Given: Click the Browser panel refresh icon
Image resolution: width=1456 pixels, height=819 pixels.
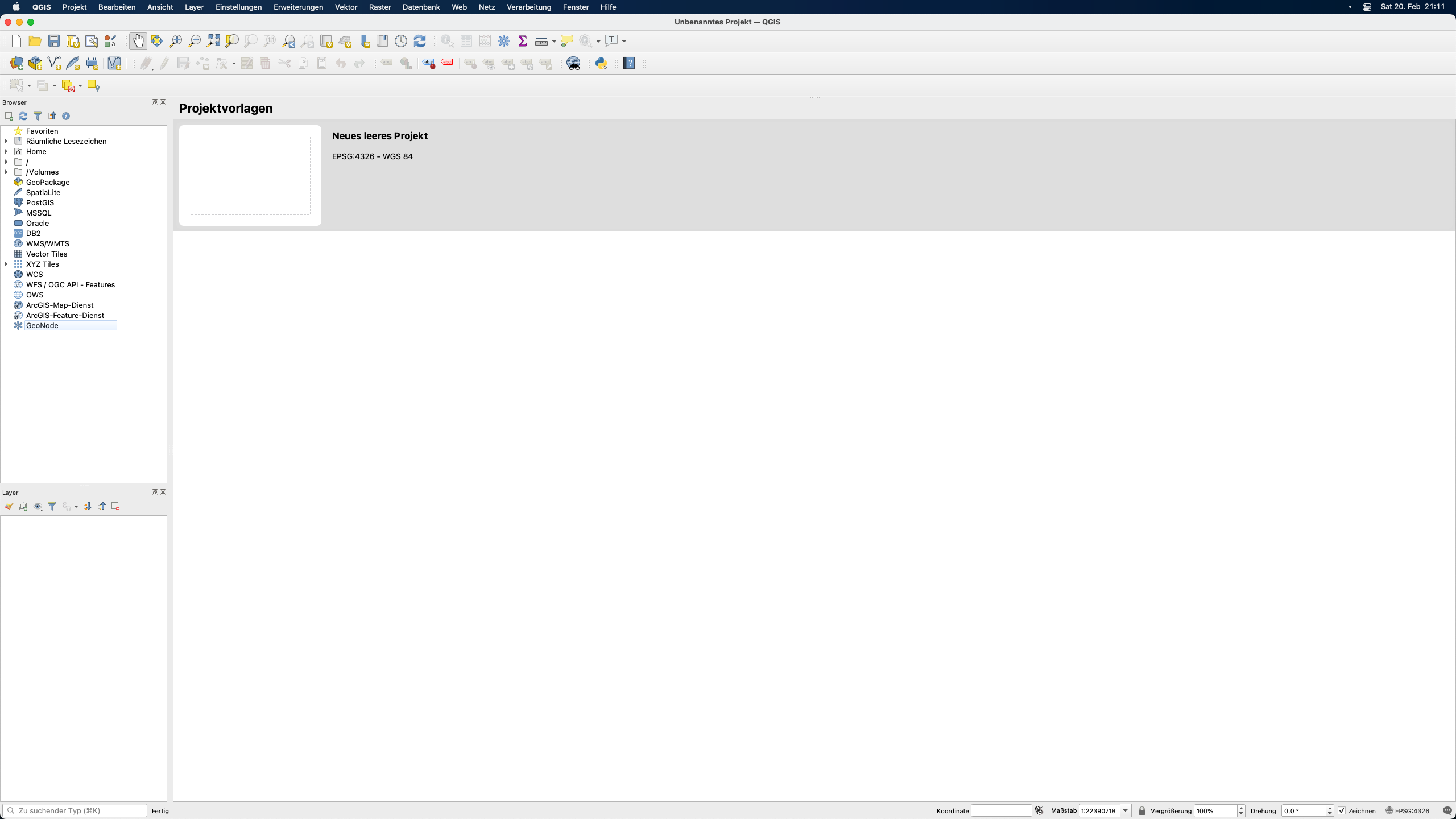Looking at the screenshot, I should click(x=23, y=116).
